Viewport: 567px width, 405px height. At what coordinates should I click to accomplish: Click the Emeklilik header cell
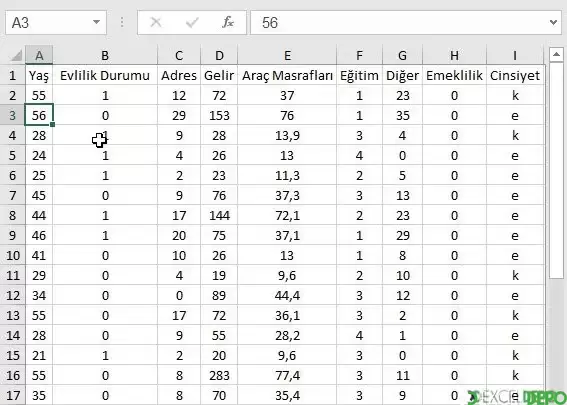(454, 76)
